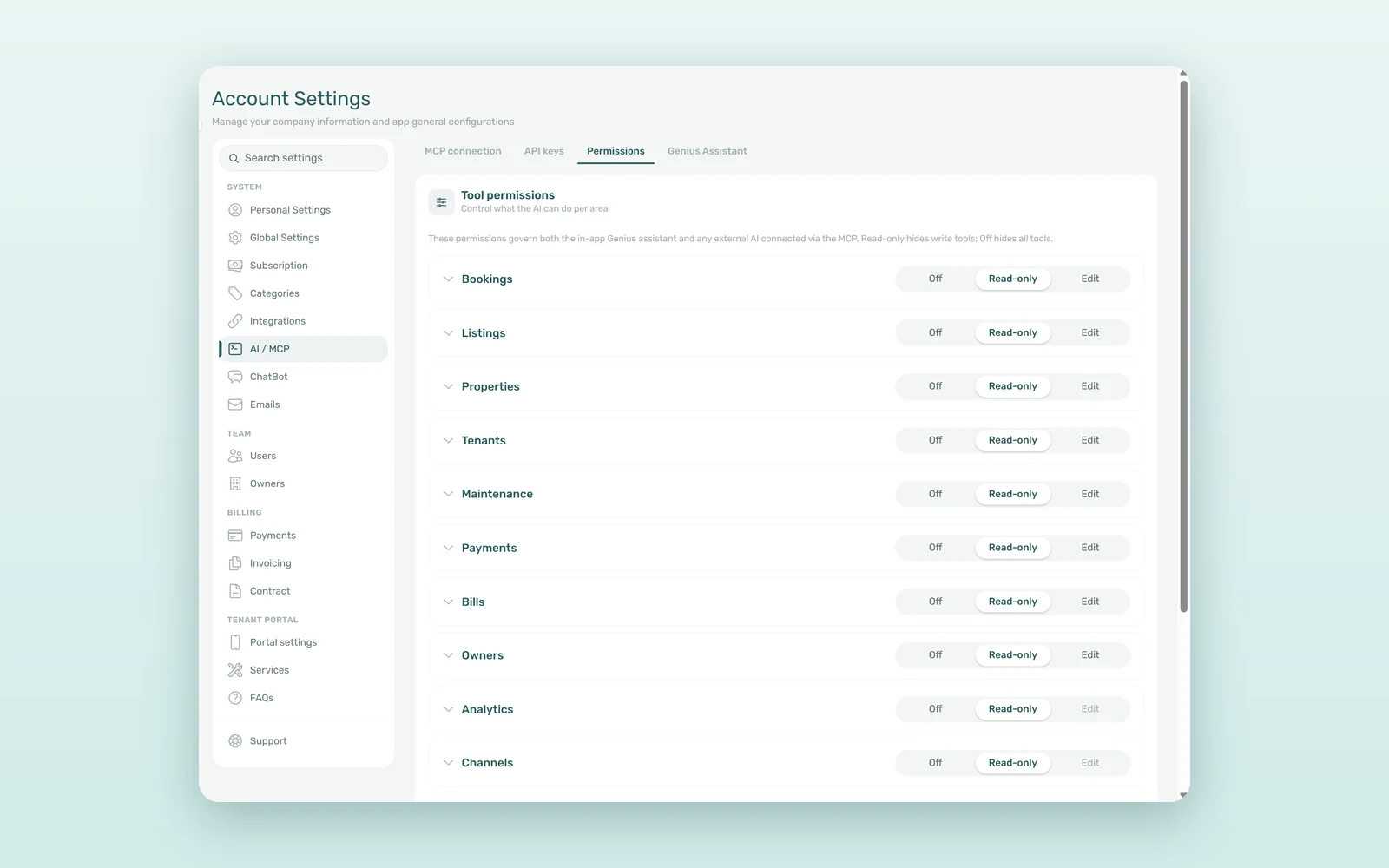Click the ChatBot speech bubble icon

click(235, 377)
